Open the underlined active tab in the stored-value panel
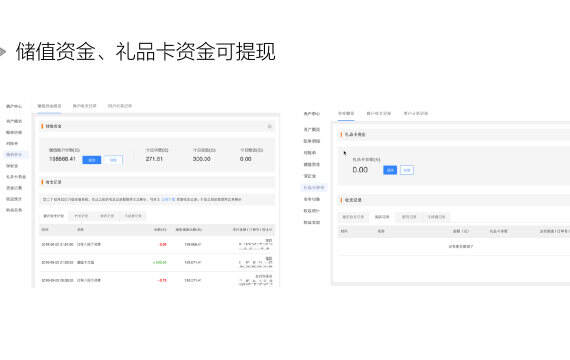This screenshot has height=360, width=570. (49, 106)
